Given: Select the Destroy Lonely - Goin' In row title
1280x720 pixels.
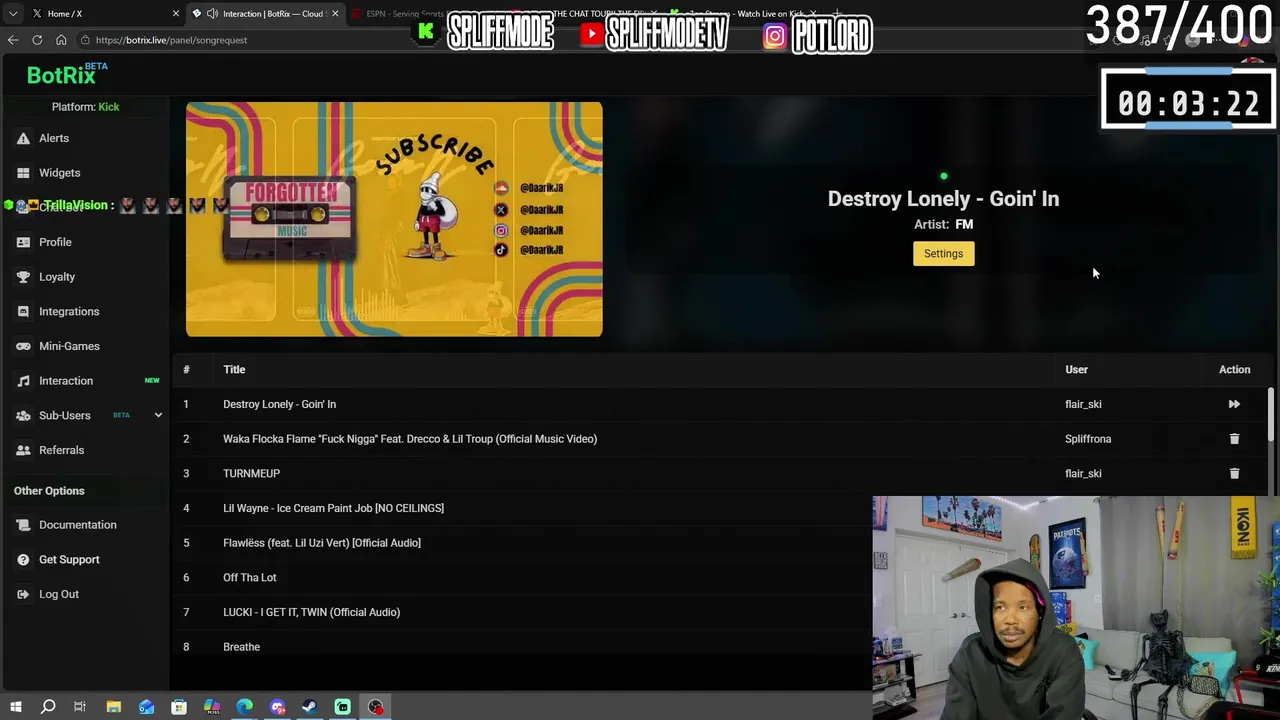Looking at the screenshot, I should pos(279,404).
